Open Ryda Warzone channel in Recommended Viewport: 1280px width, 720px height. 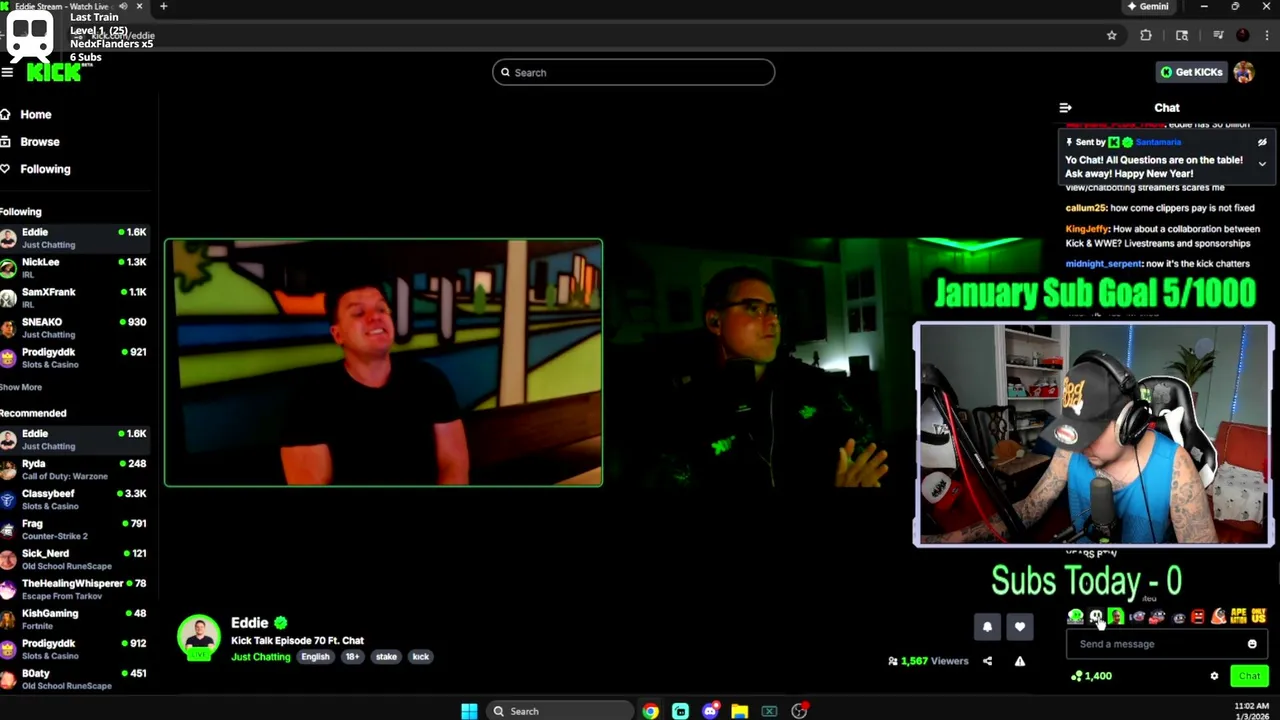[75, 469]
